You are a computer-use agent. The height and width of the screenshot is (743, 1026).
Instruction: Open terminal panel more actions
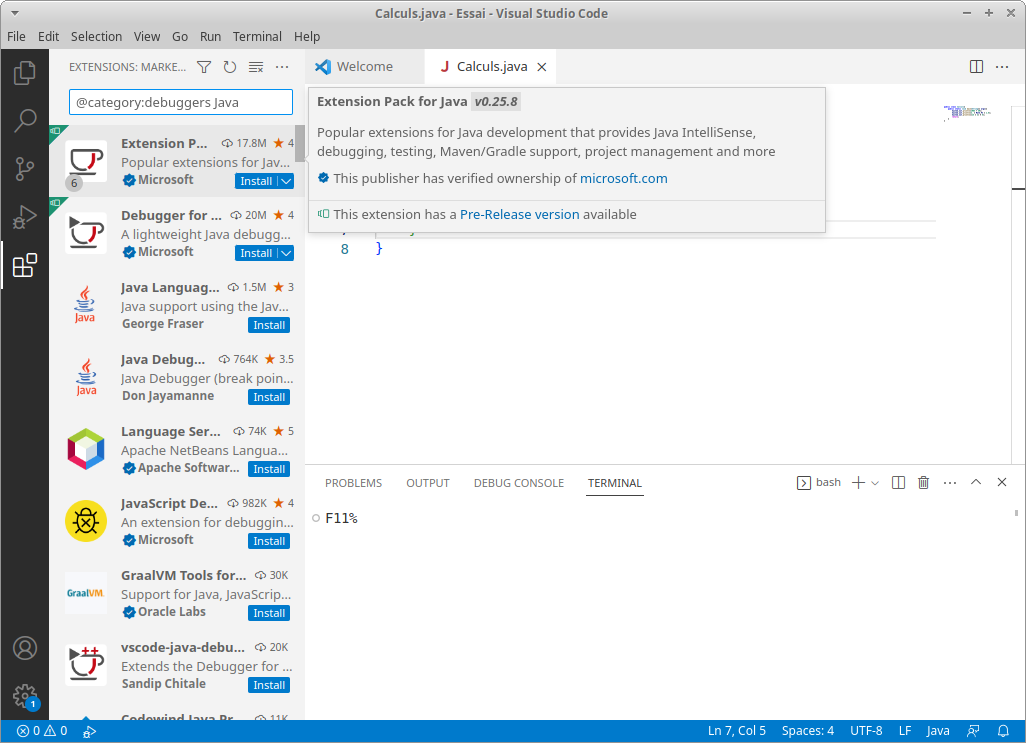[x=949, y=483]
